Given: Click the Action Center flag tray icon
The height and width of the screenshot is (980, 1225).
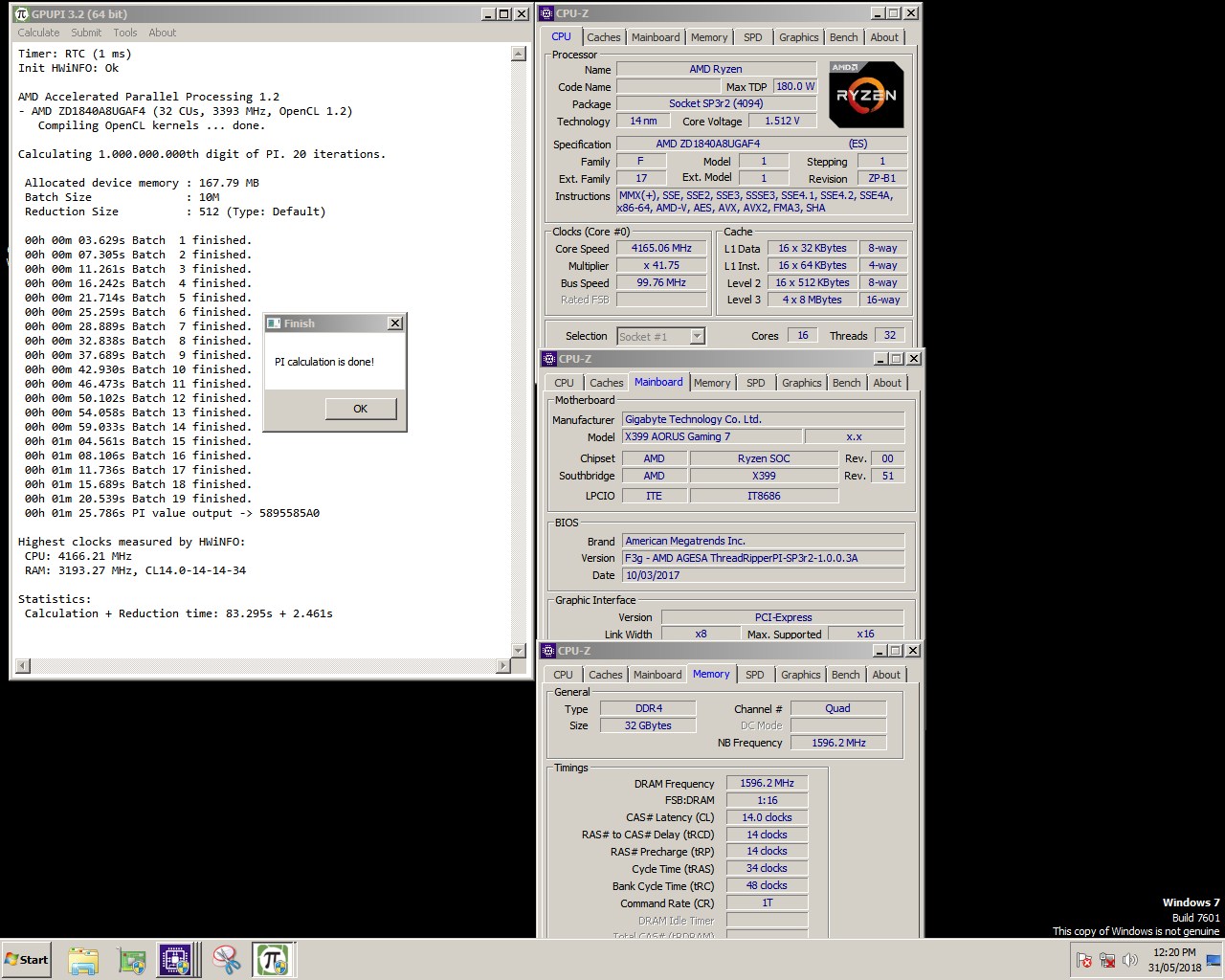Looking at the screenshot, I should click(1084, 960).
